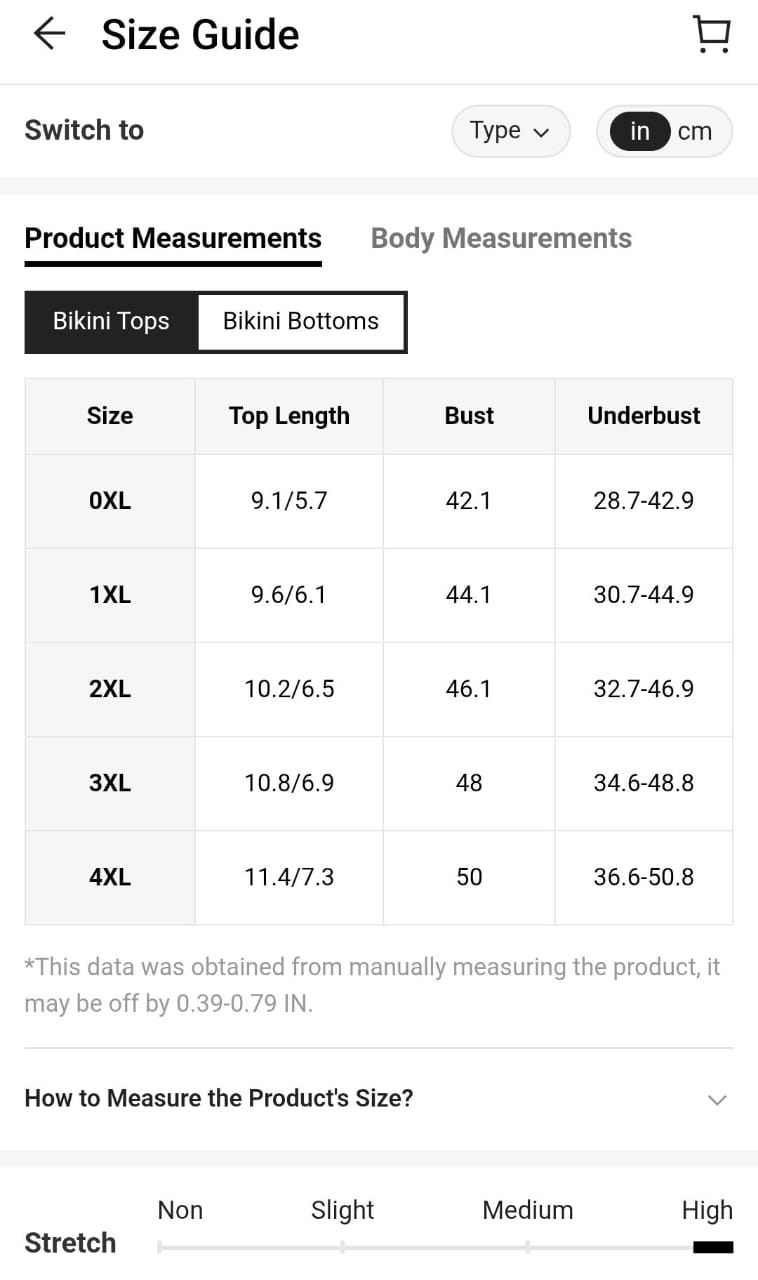This screenshot has height=1280, width=758.
Task: Select the Product Measurements tab
Action: point(173,239)
